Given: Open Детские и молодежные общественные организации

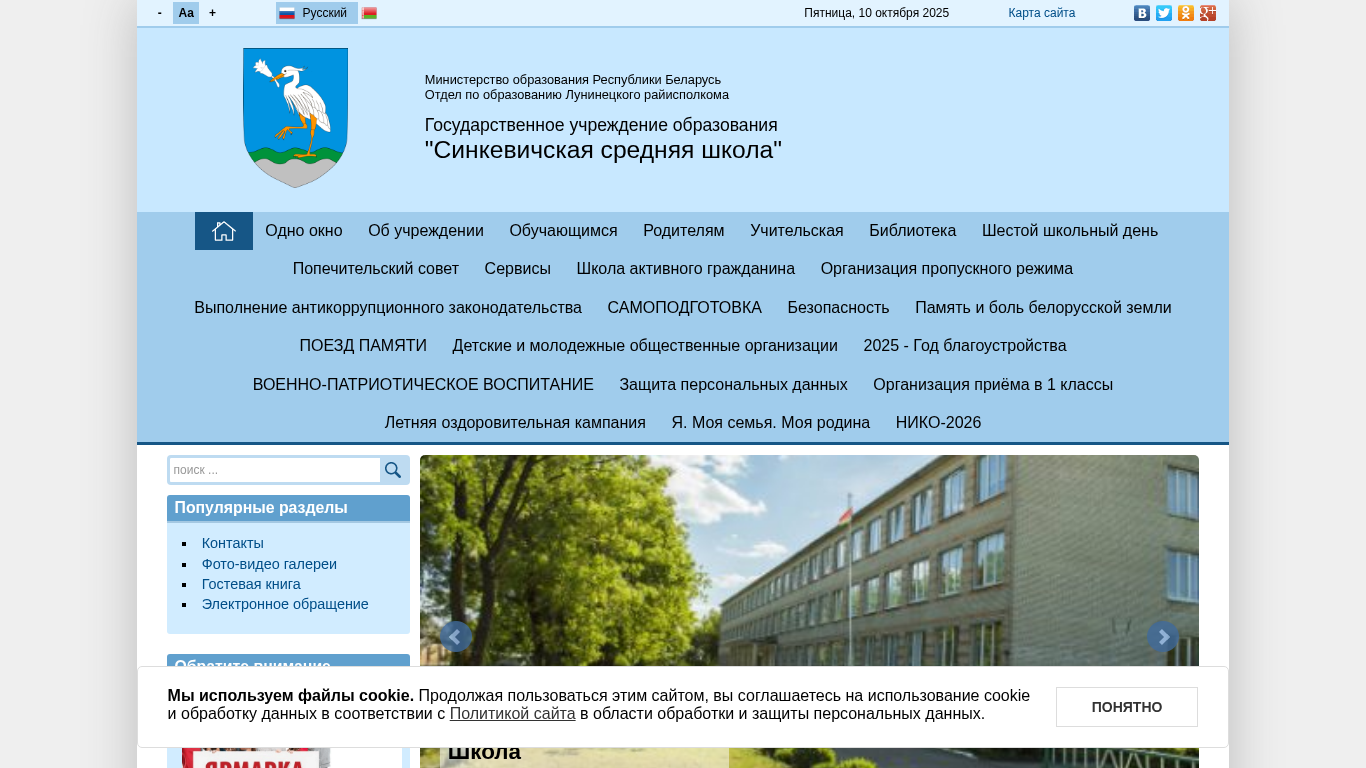Looking at the screenshot, I should coord(645,346).
